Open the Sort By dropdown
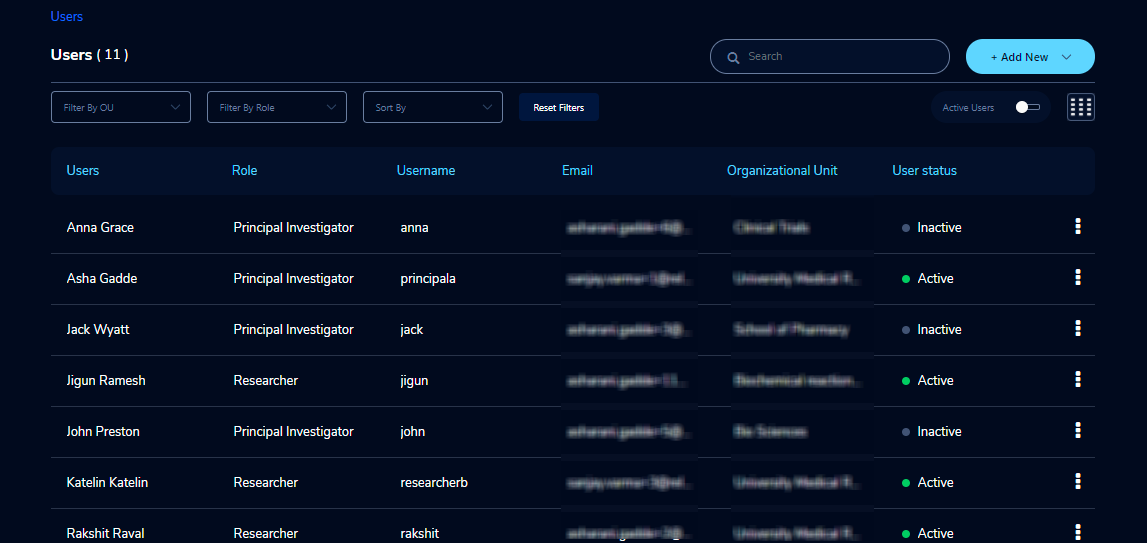Image resolution: width=1147 pixels, height=543 pixels. pyautogui.click(x=433, y=107)
